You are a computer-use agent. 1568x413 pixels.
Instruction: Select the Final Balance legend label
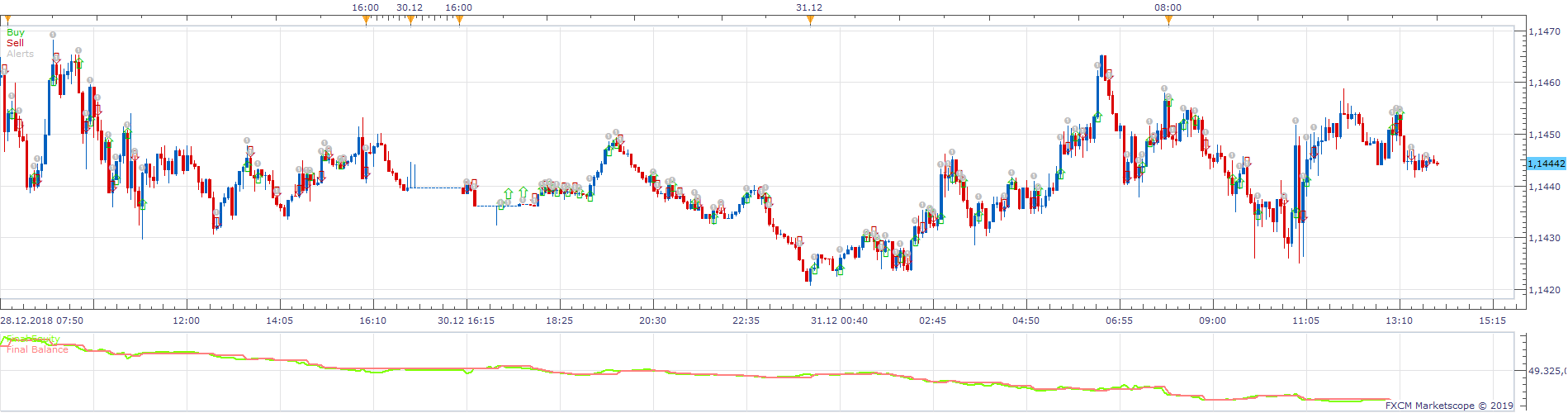pyautogui.click(x=37, y=349)
